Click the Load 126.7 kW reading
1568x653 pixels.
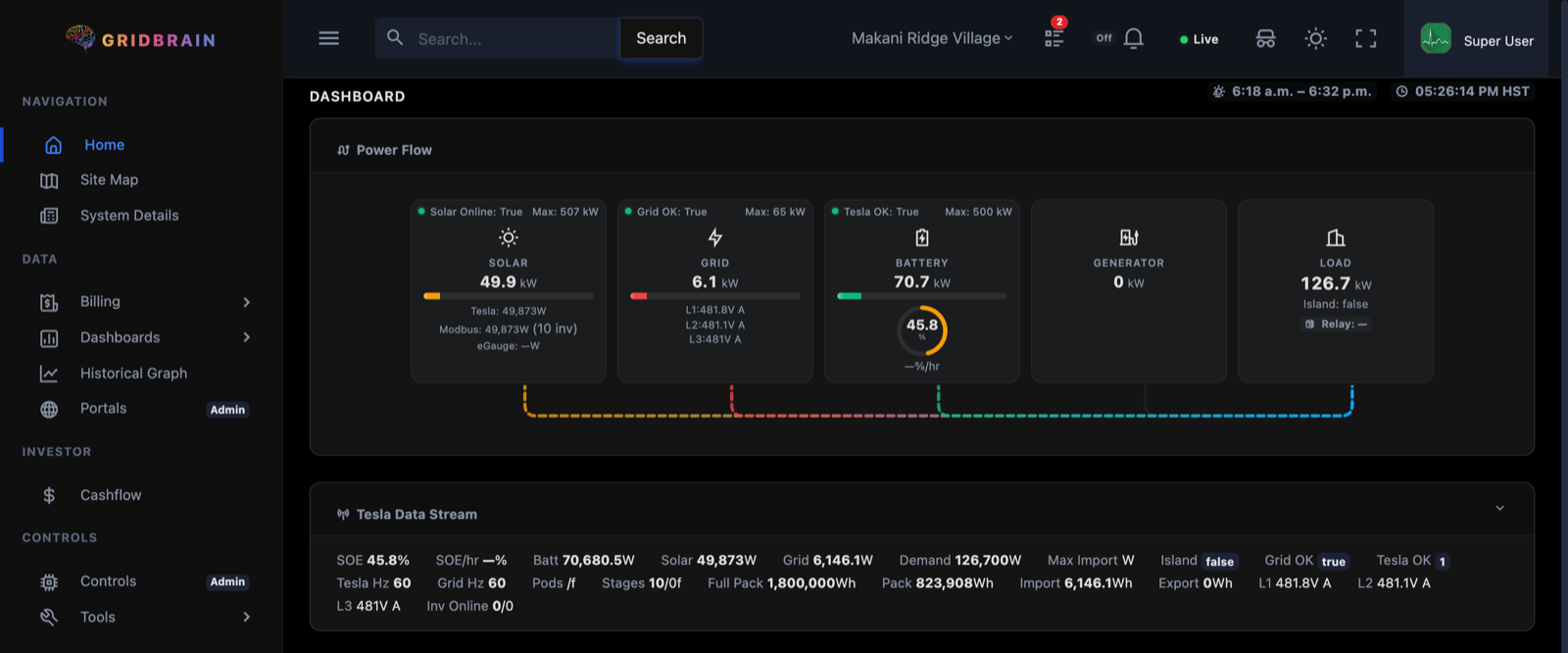(1336, 283)
